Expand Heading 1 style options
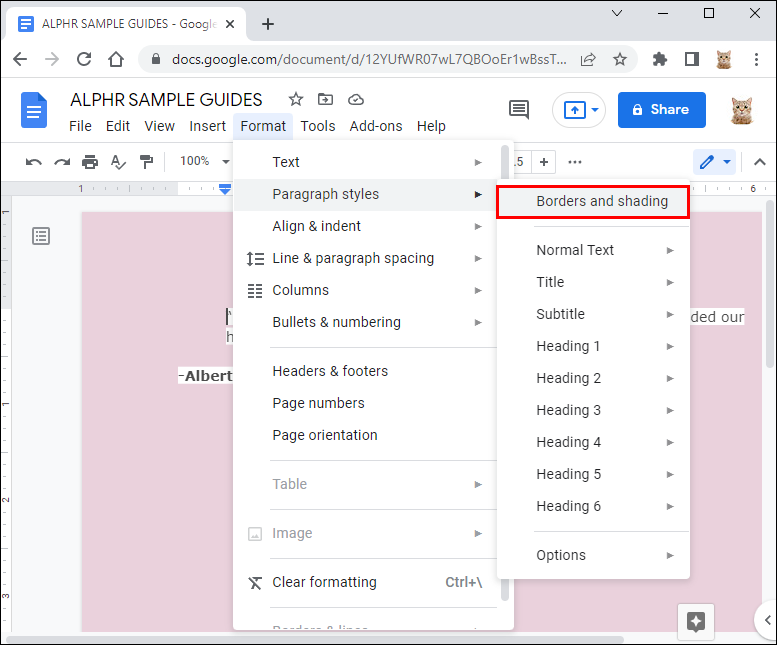Viewport: 777px width, 645px height. click(593, 346)
